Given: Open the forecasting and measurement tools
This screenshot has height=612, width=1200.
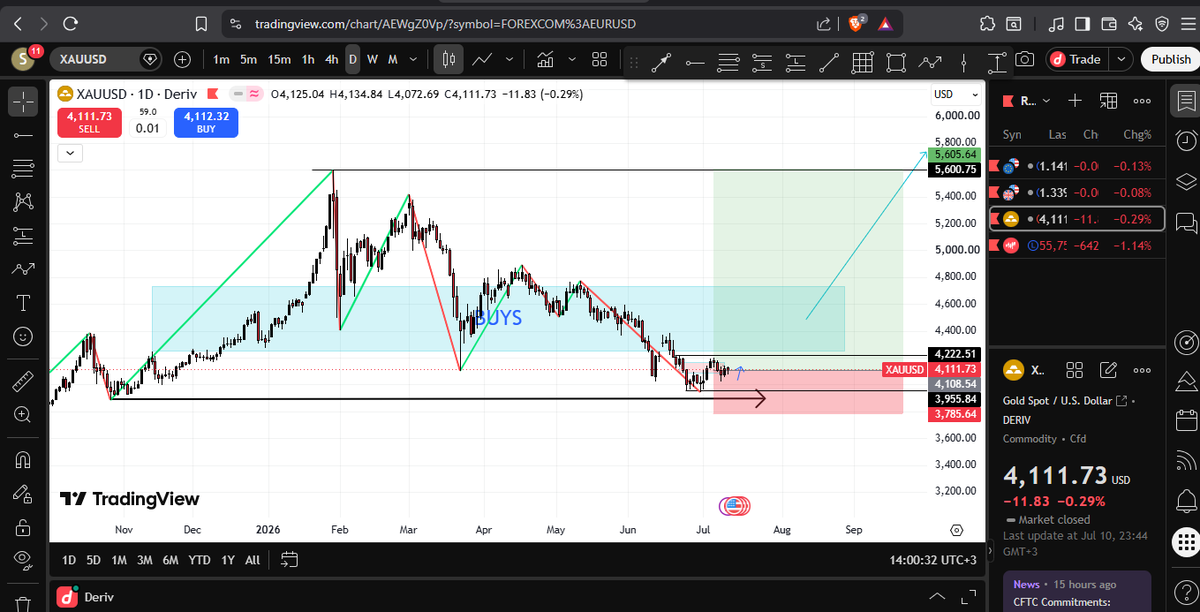Looking at the screenshot, I should click(x=23, y=236).
